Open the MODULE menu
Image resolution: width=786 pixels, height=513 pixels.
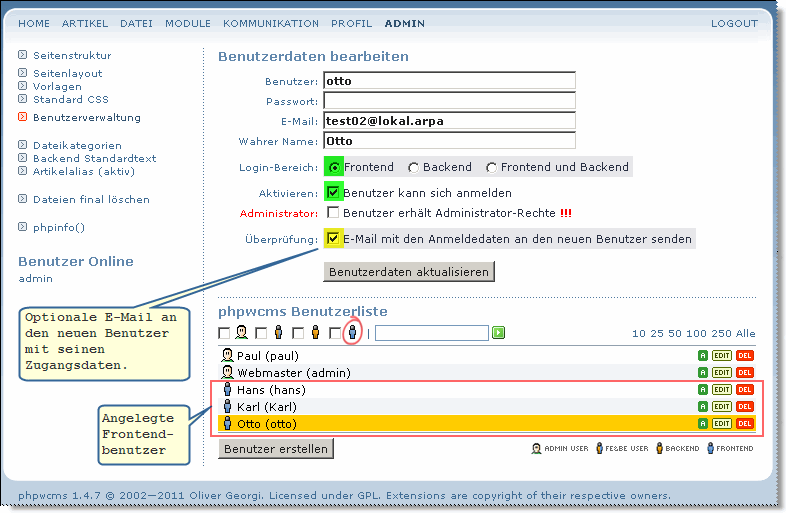click(x=188, y=23)
